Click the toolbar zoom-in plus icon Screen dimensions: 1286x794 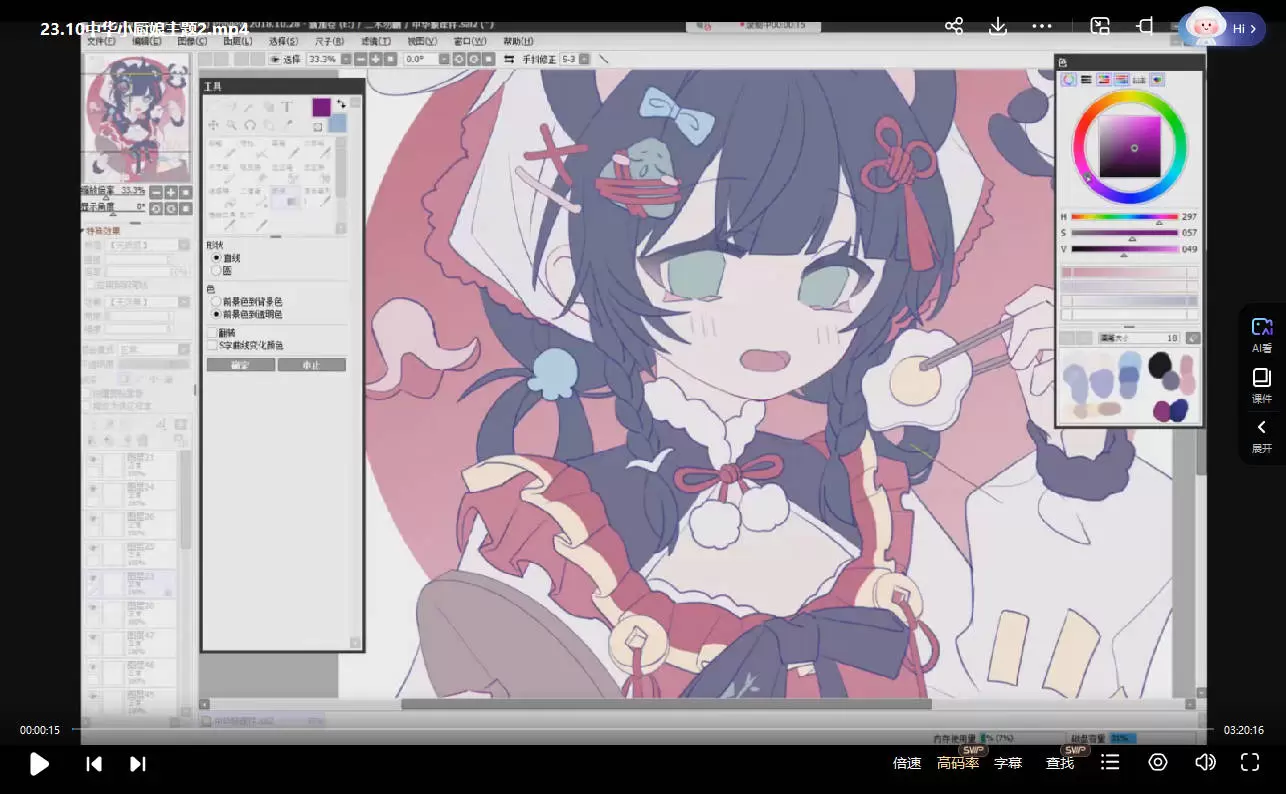(375, 59)
